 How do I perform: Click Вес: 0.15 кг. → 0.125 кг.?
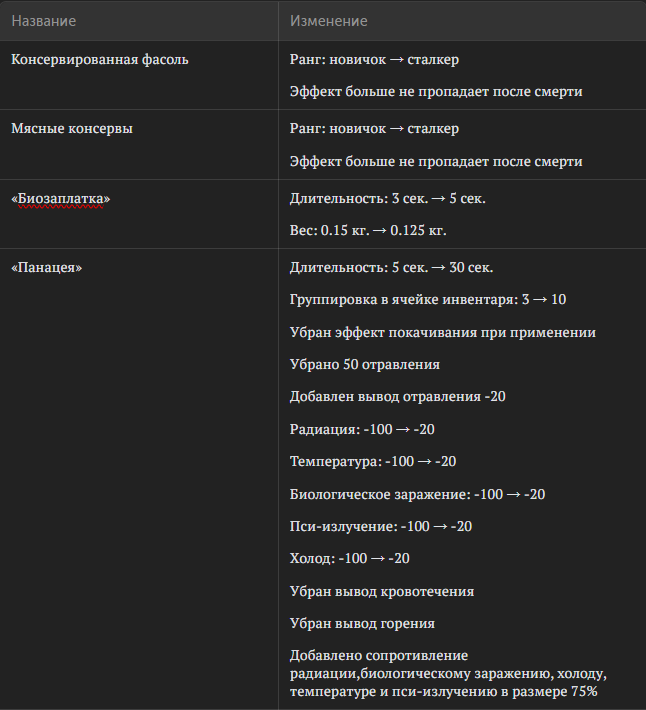pos(368,230)
